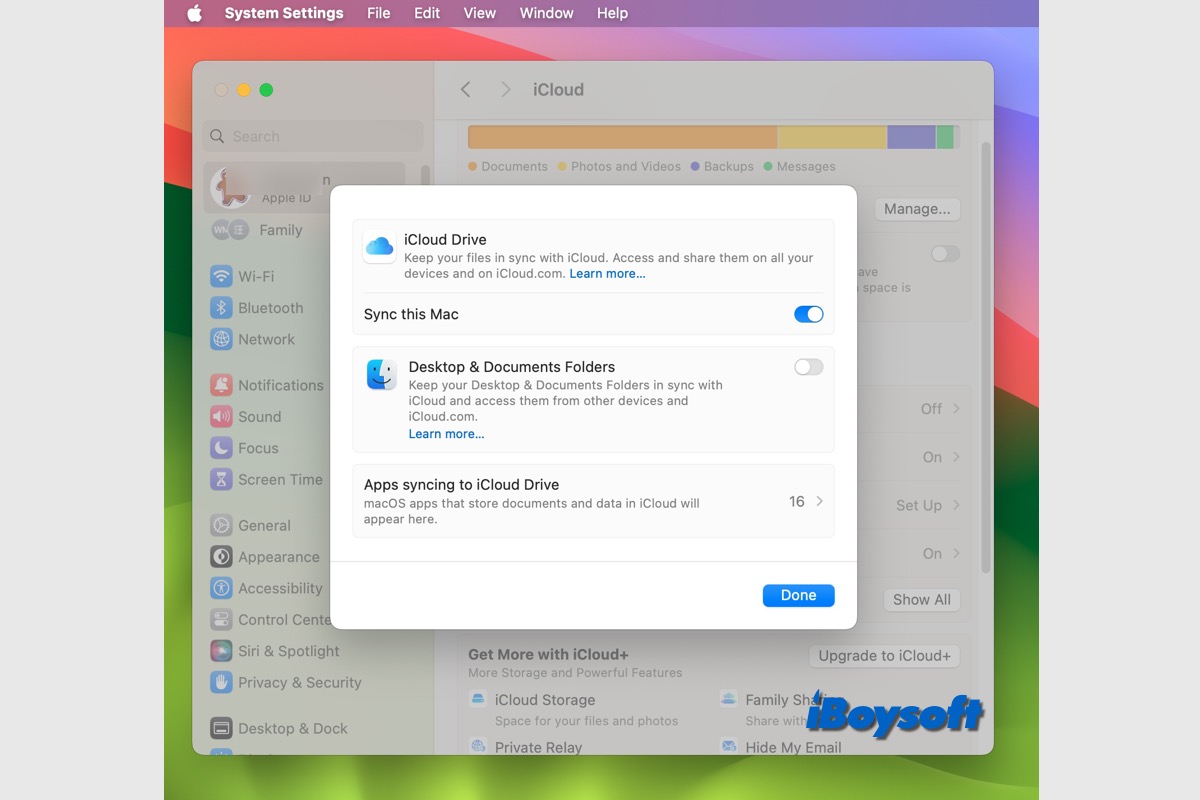Expand Apps syncing to iCloud Drive chevron

(x=819, y=501)
